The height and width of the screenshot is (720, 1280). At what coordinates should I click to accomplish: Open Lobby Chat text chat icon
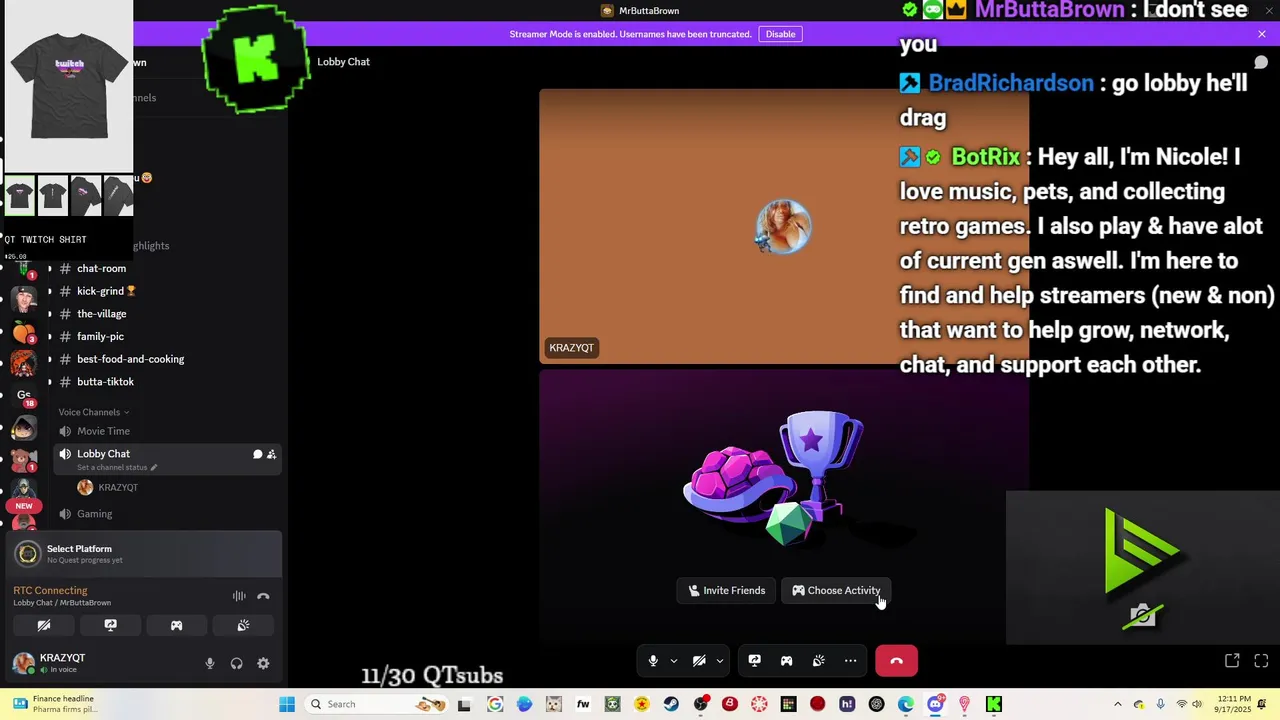(257, 454)
